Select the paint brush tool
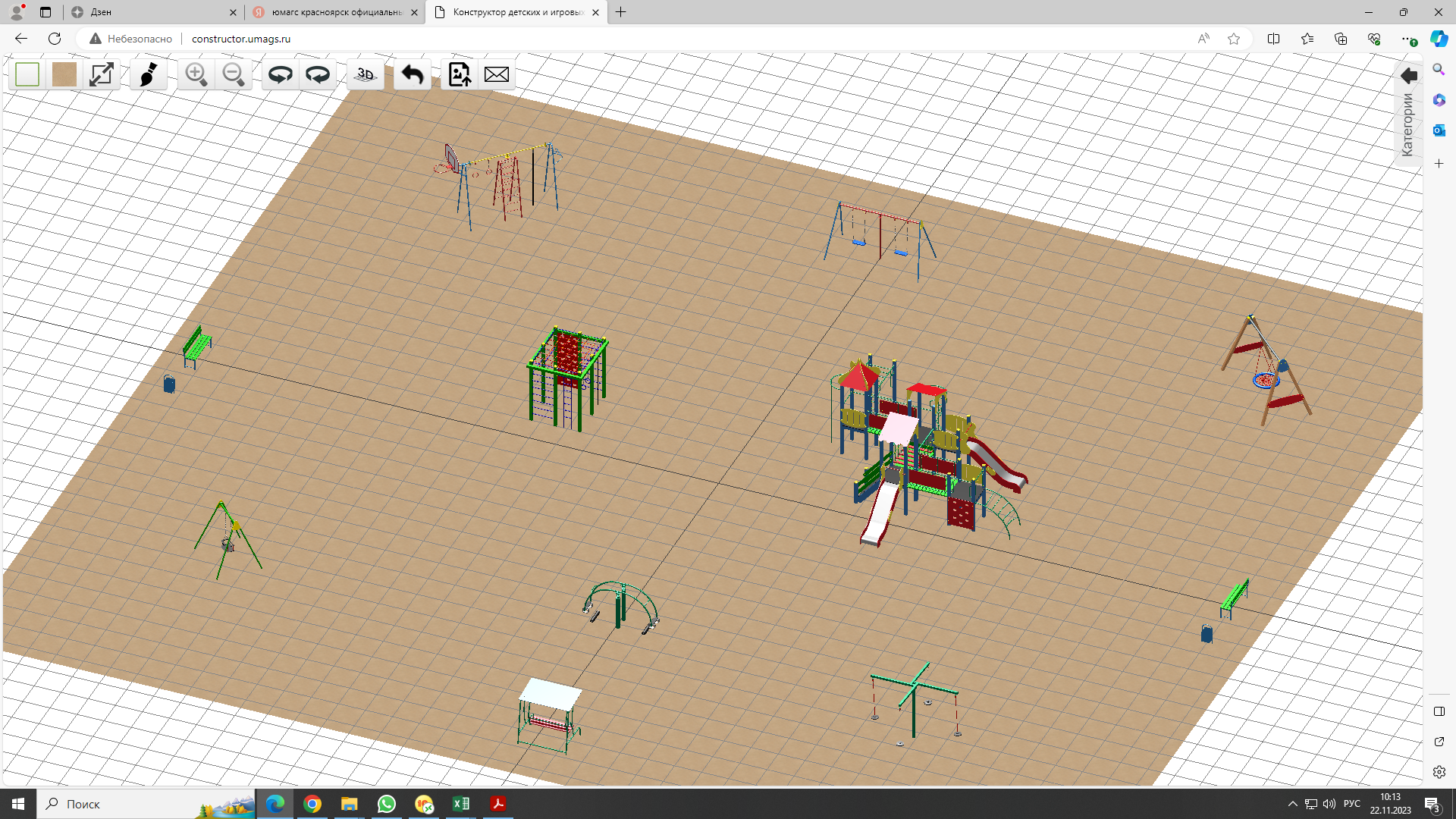Image resolution: width=1456 pixels, height=819 pixels. pos(149,74)
